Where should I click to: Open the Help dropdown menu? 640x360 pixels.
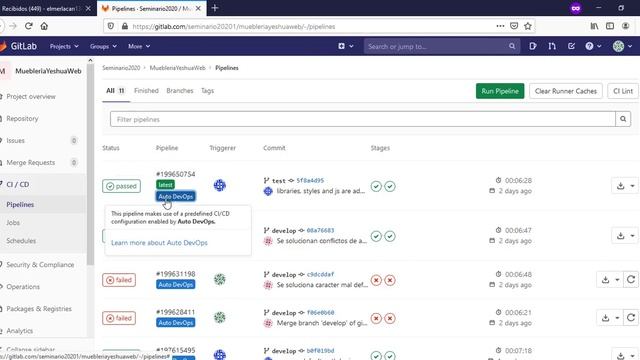[x=593, y=46]
